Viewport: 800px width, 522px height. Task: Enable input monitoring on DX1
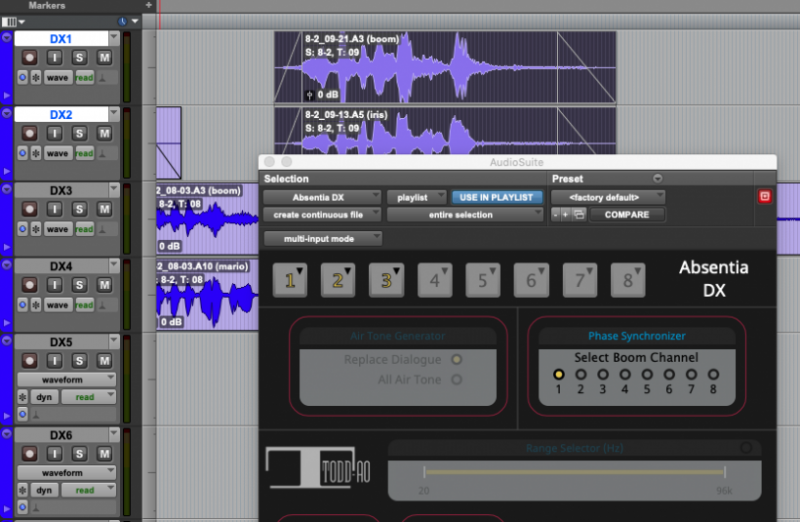(54, 58)
